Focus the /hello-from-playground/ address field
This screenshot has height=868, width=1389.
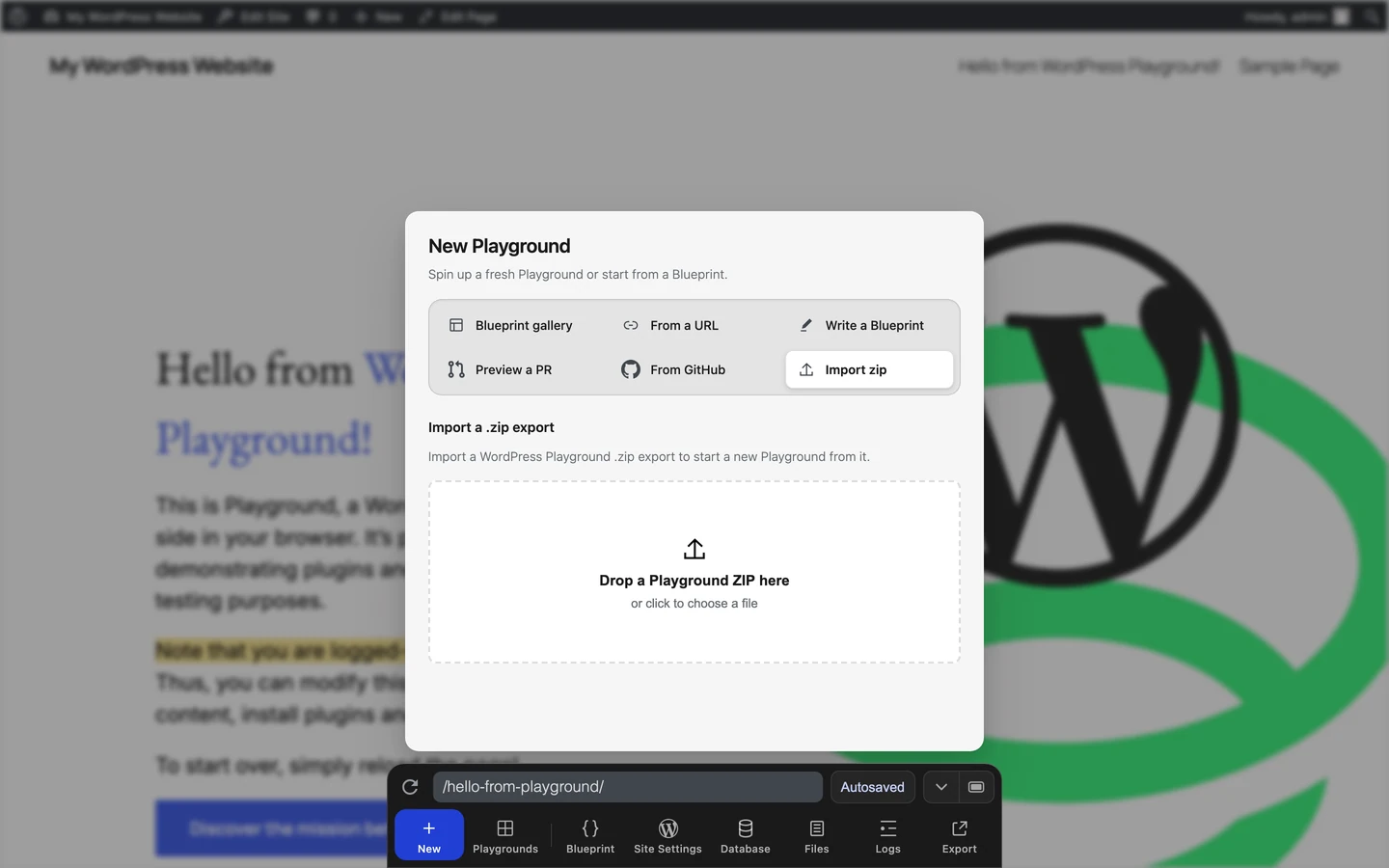pyautogui.click(x=627, y=787)
